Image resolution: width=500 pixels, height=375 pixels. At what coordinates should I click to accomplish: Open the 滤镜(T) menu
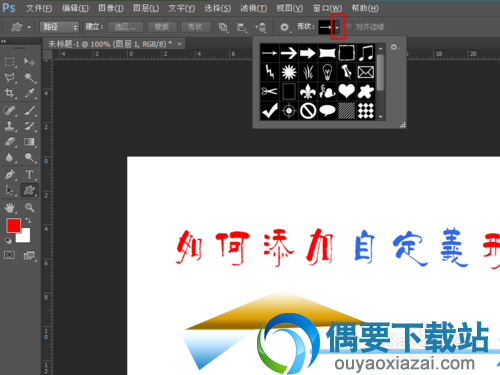(x=254, y=8)
